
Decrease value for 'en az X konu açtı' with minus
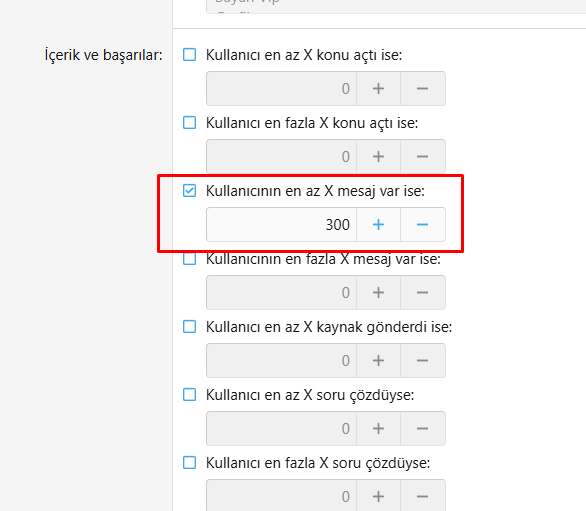[x=423, y=89]
